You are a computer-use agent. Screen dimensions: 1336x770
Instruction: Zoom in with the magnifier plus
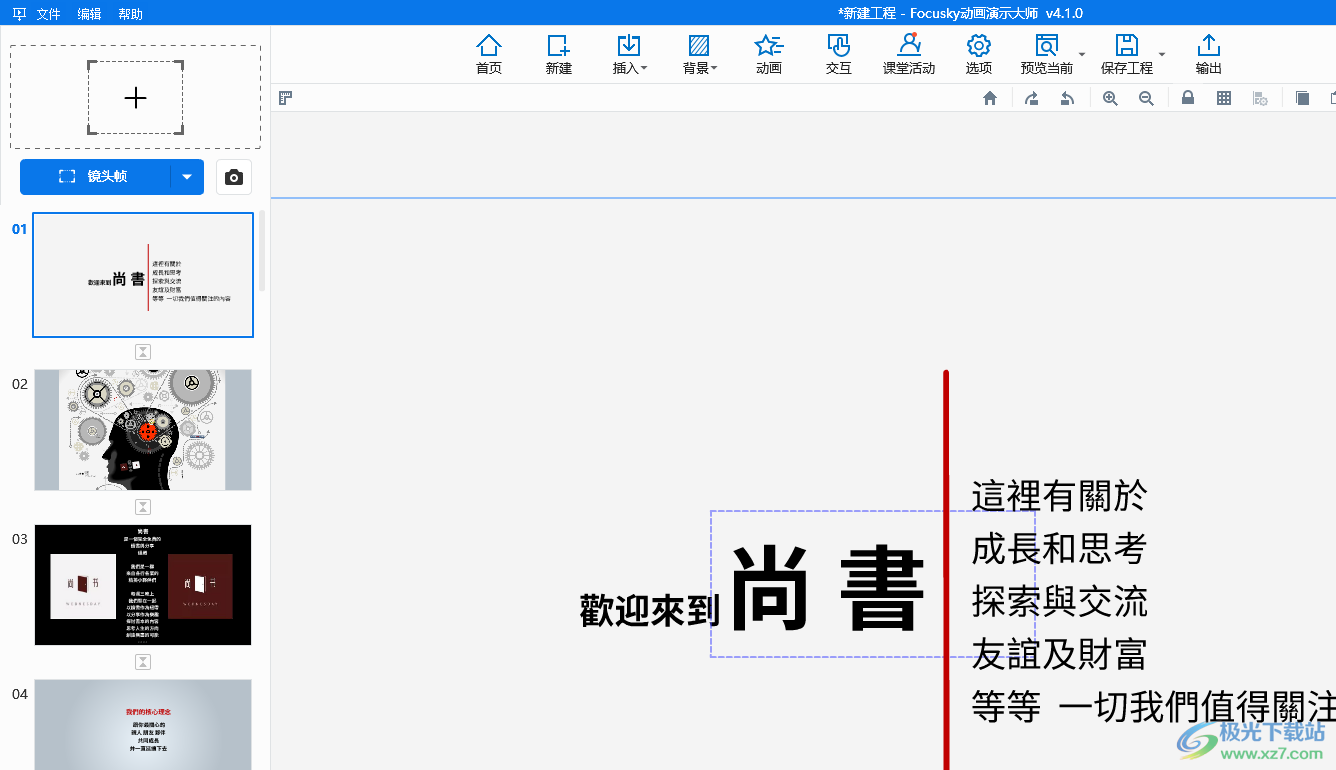(x=1110, y=98)
